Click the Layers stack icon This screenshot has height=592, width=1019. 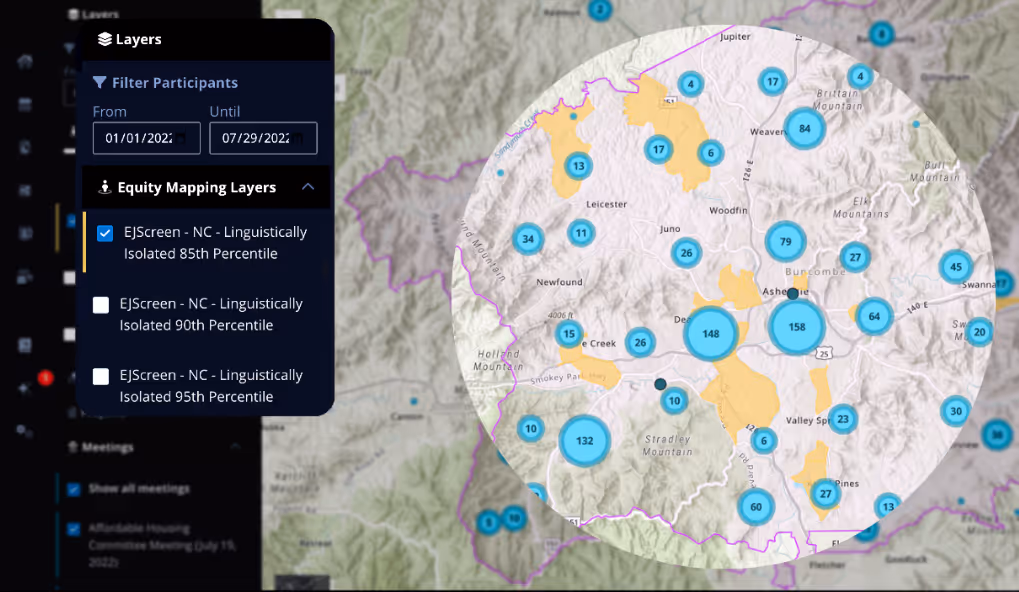(x=104, y=40)
